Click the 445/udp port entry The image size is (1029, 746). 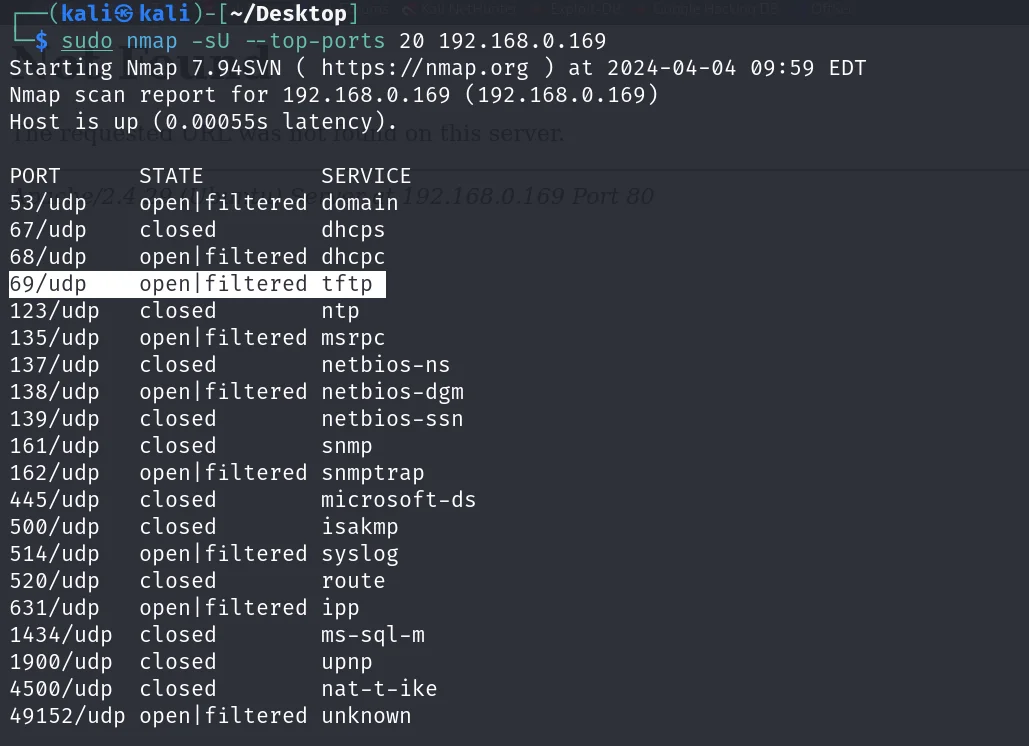pos(55,500)
